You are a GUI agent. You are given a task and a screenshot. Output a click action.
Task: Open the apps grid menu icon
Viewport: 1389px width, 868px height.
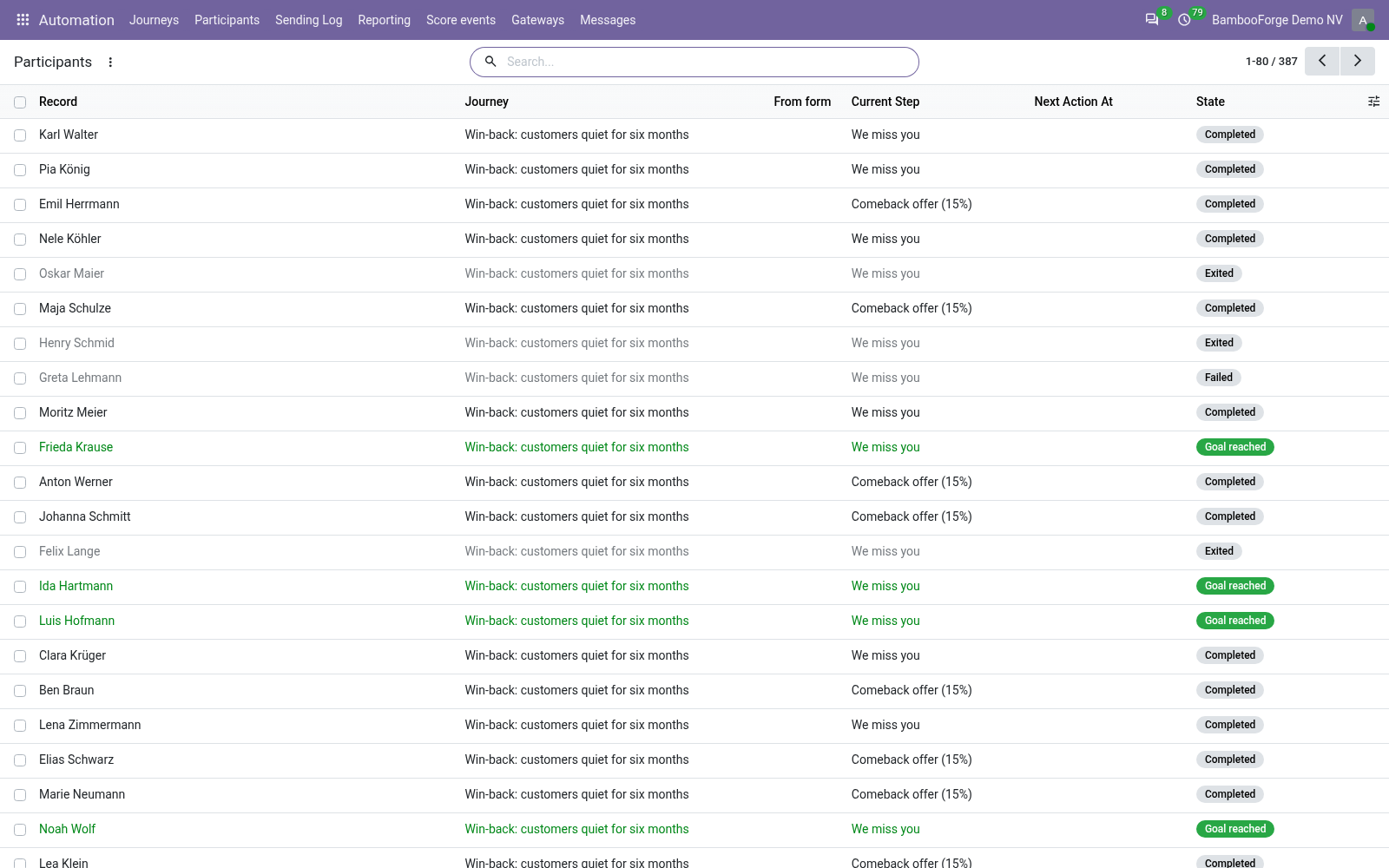coord(23,20)
